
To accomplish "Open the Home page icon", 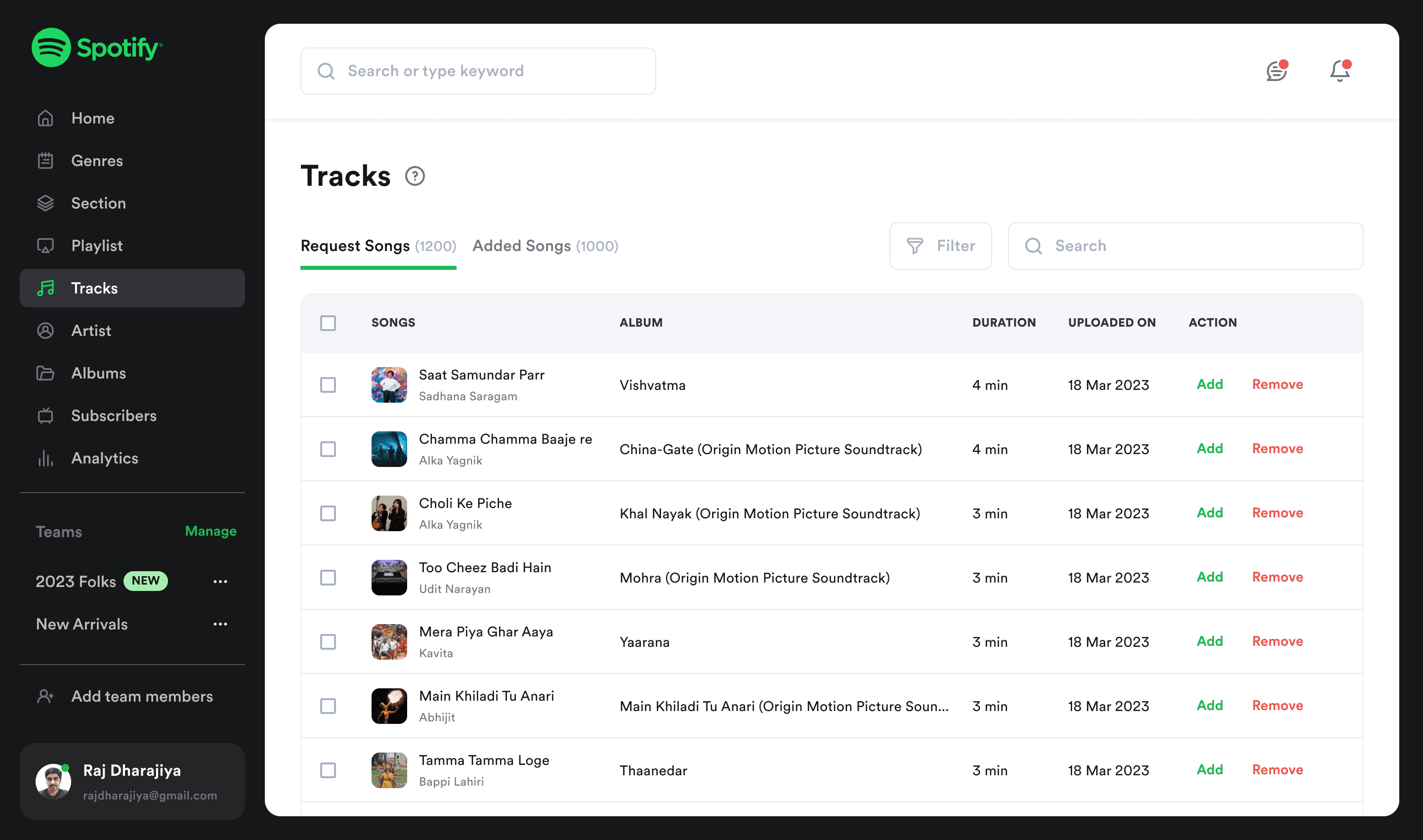I will [45, 118].
